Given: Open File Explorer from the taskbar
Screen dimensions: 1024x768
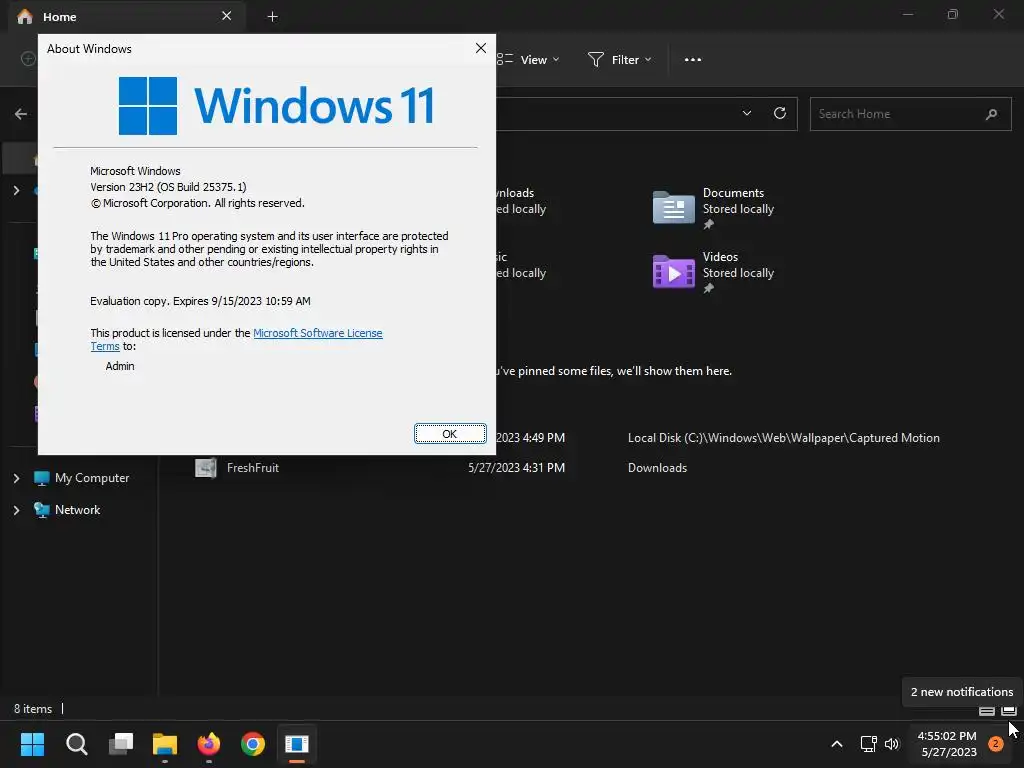Looking at the screenshot, I should 165,744.
